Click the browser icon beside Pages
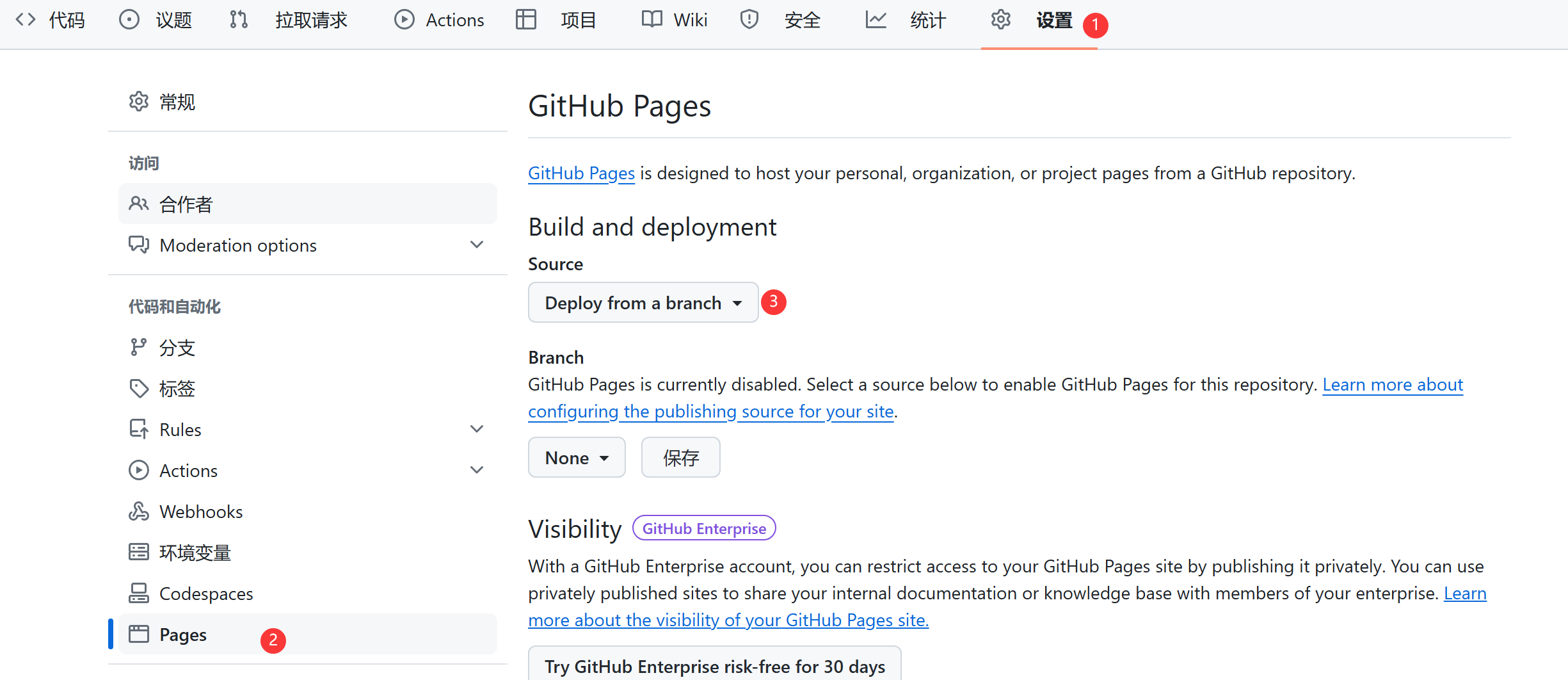 pyautogui.click(x=139, y=634)
